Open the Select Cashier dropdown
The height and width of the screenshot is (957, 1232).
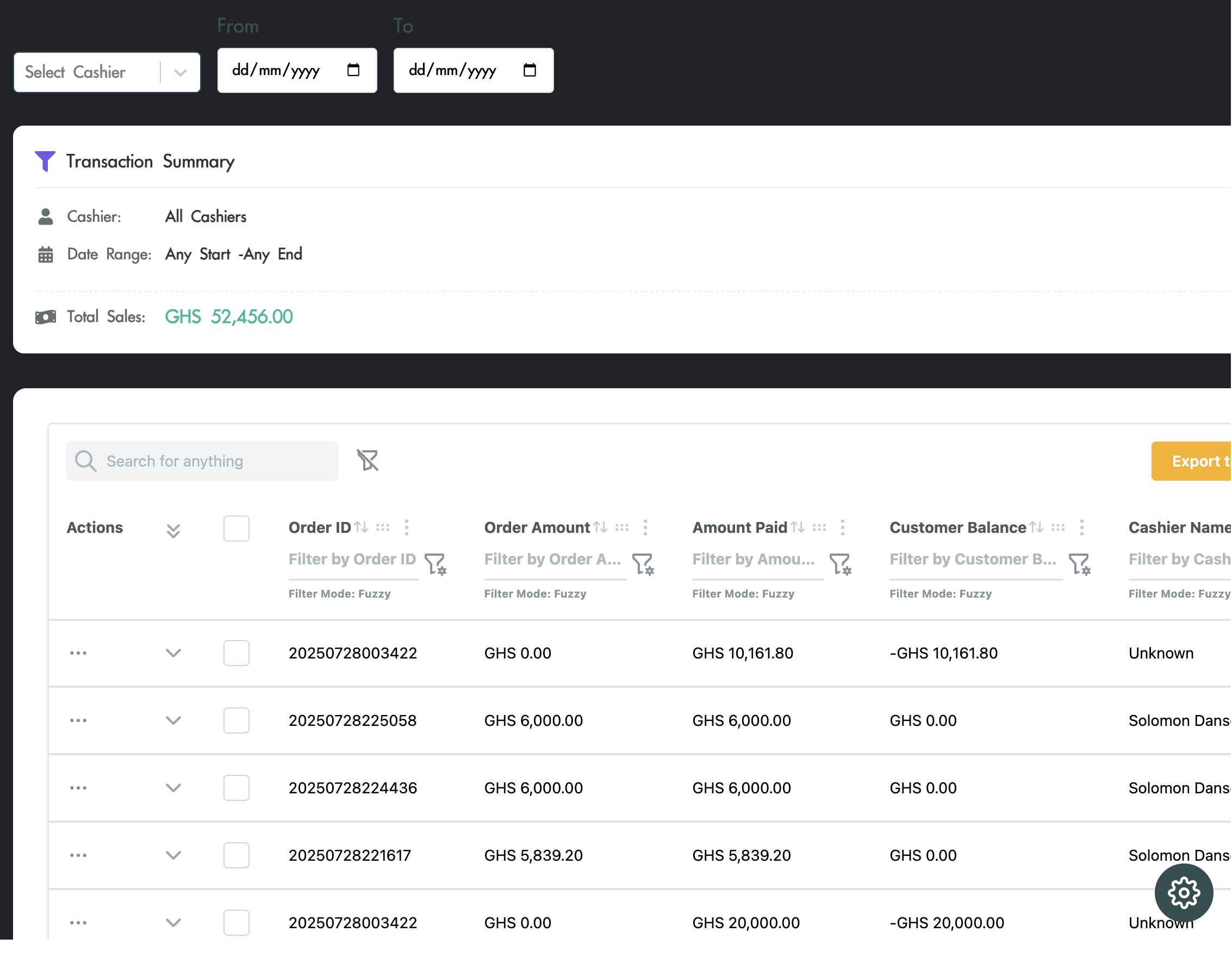pyautogui.click(x=107, y=72)
